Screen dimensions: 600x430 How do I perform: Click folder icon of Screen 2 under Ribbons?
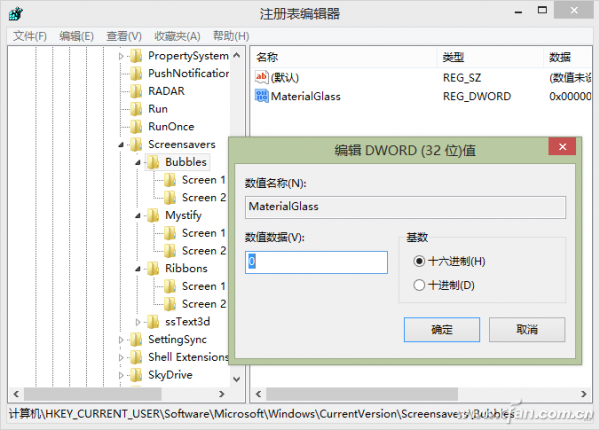tap(170, 304)
